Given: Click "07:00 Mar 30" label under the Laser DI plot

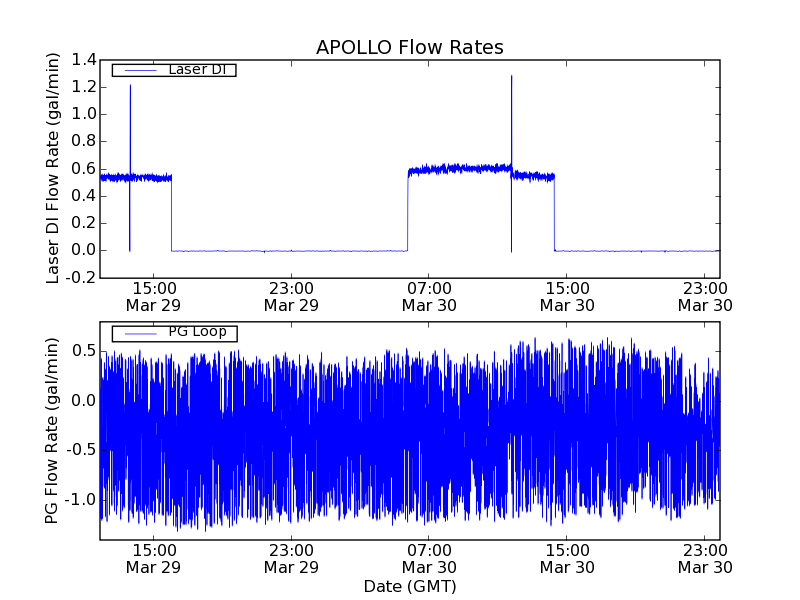Looking at the screenshot, I should click(x=429, y=297).
